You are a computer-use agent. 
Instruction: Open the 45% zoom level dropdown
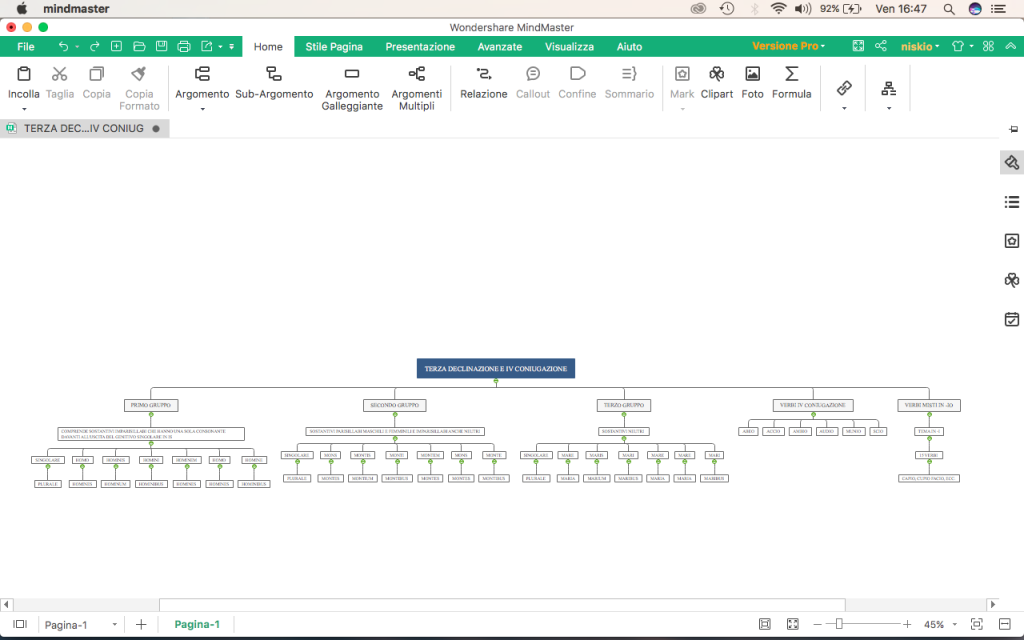pyautogui.click(x=941, y=623)
